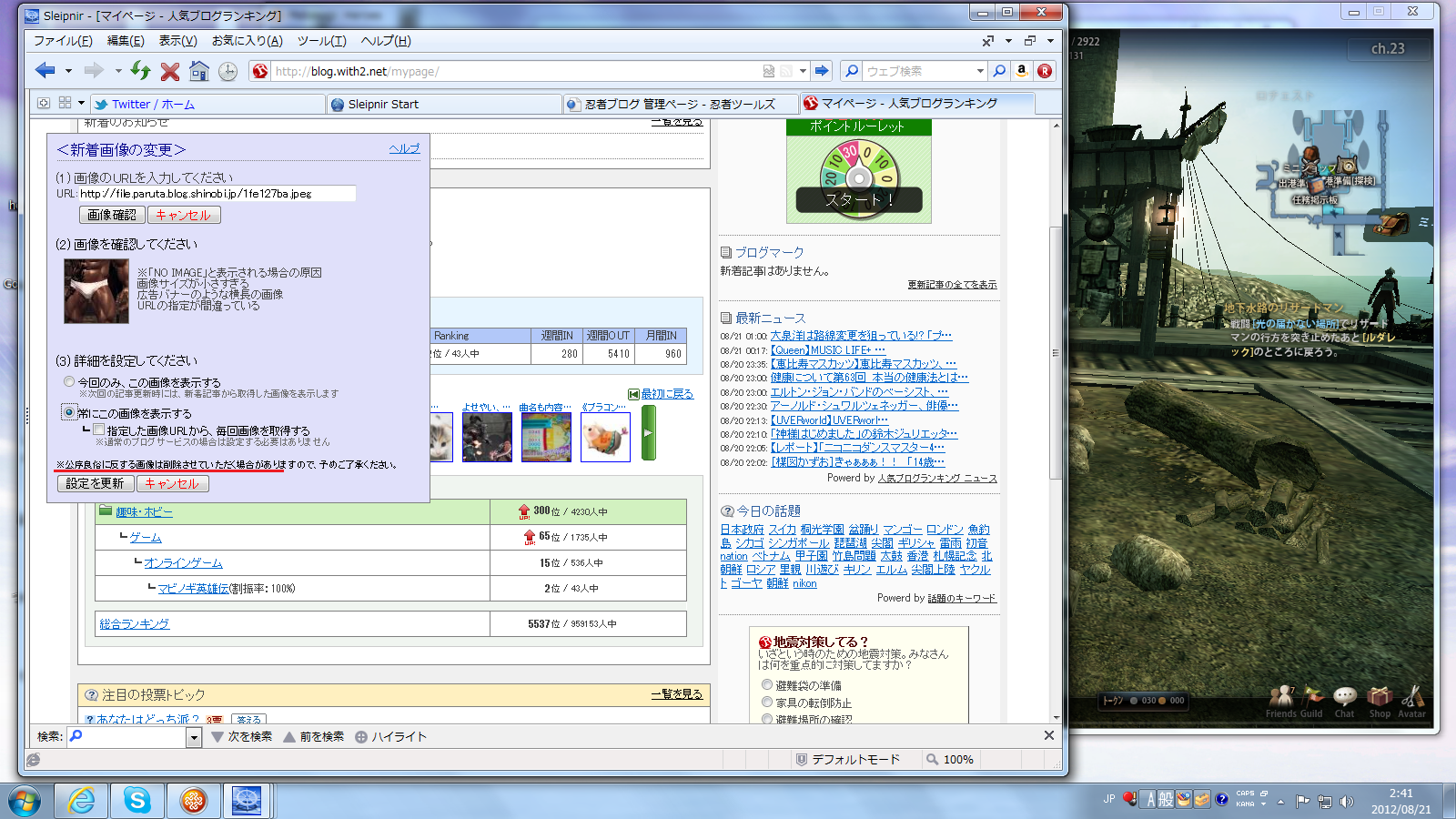This screenshot has height=819, width=1456.
Task: Open the Home page icon in toolbar
Action: (x=199, y=71)
